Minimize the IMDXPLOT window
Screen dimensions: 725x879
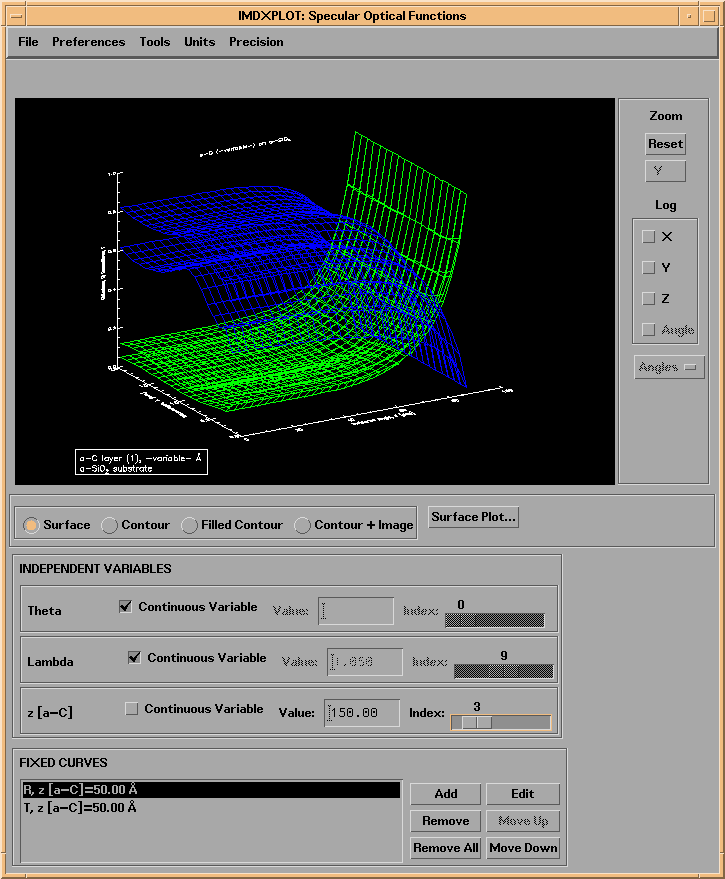click(x=689, y=16)
